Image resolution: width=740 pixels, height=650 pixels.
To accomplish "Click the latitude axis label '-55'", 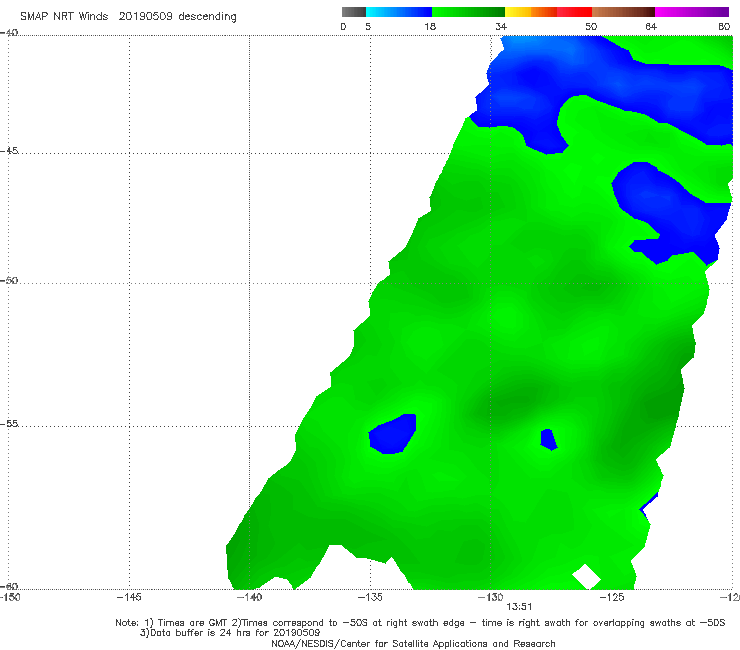I will point(9,424).
